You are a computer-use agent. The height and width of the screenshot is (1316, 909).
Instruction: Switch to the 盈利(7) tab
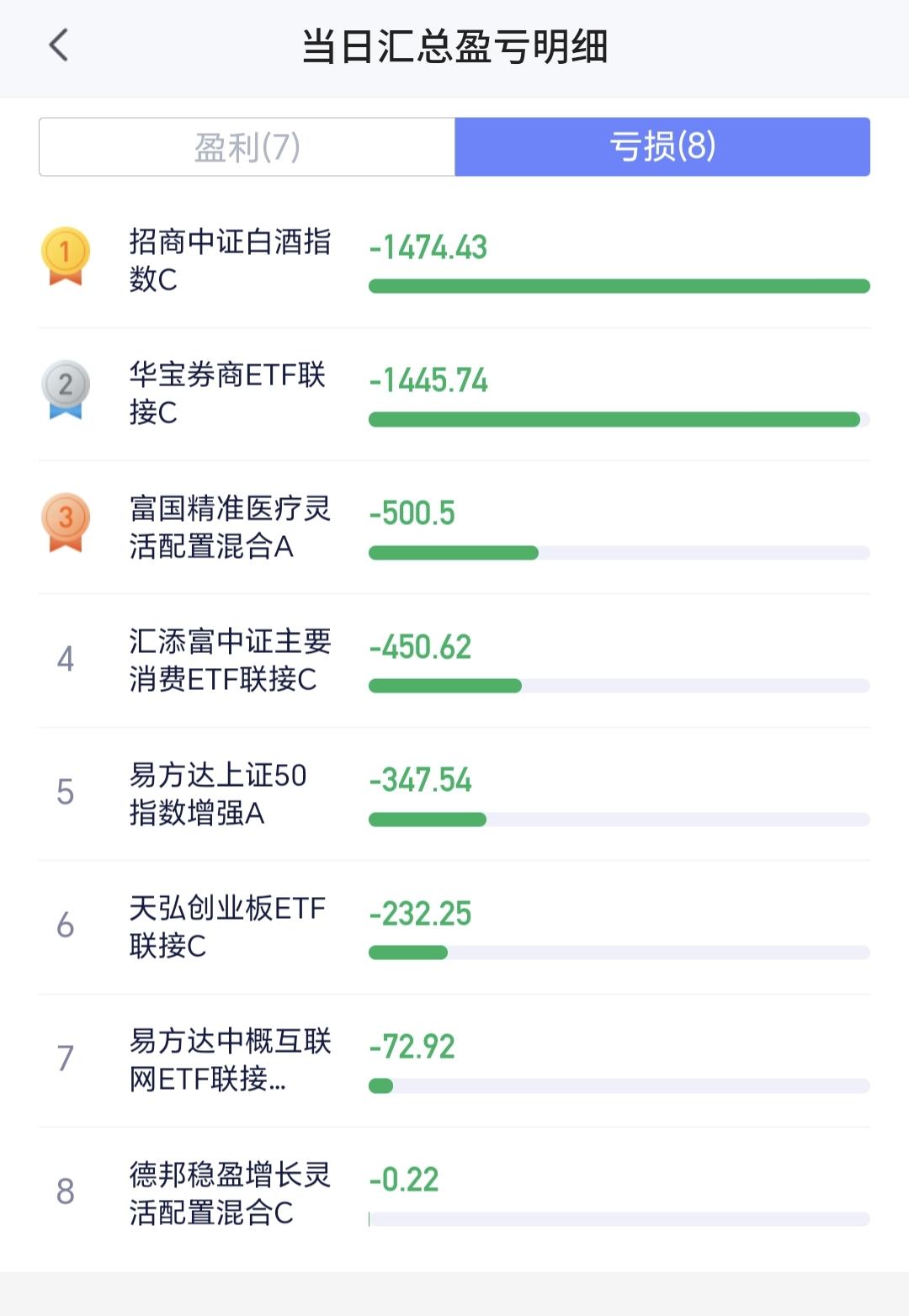247,147
